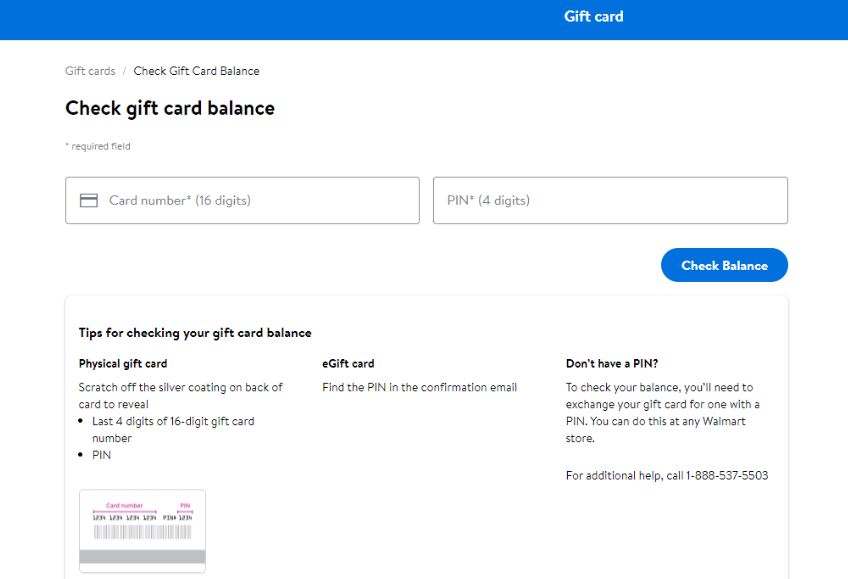Click the 'Physical gift card' subheading
The height and width of the screenshot is (579, 848).
tap(123, 363)
